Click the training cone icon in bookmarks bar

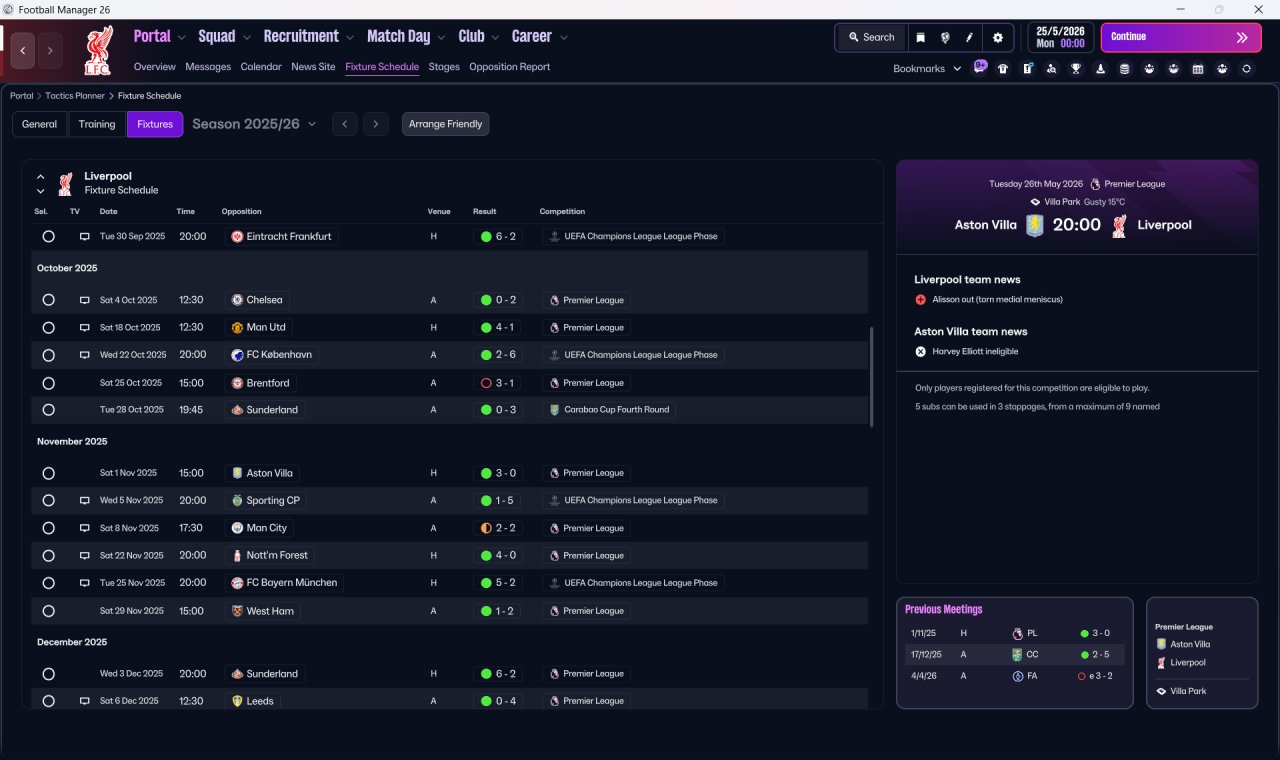coord(1100,69)
